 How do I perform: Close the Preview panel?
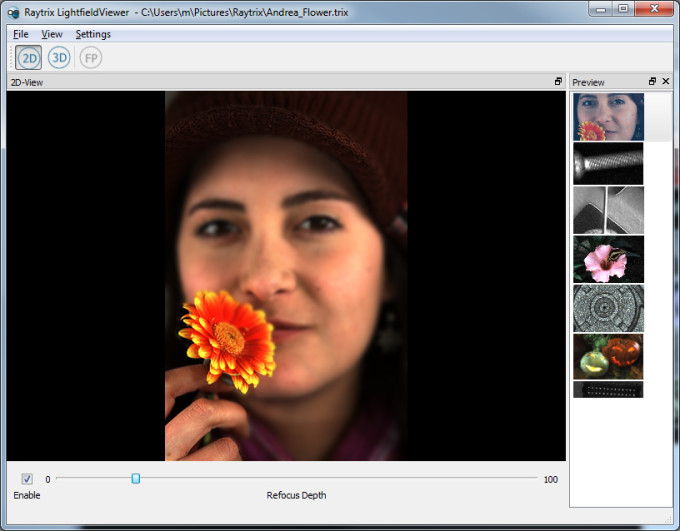pyautogui.click(x=666, y=81)
